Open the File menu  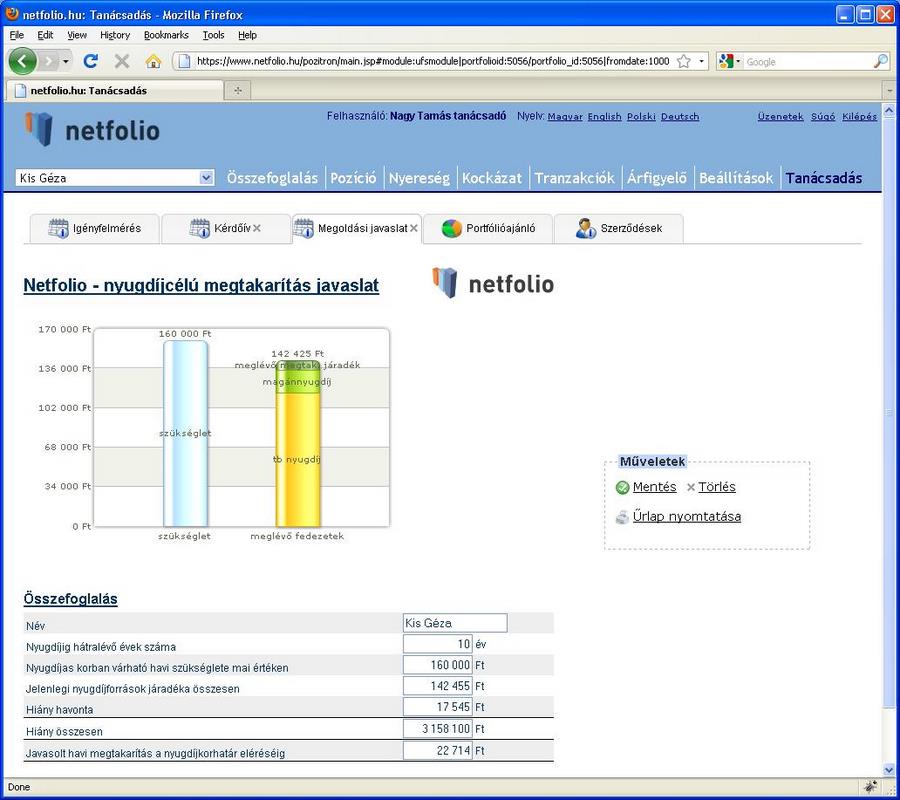(17, 35)
